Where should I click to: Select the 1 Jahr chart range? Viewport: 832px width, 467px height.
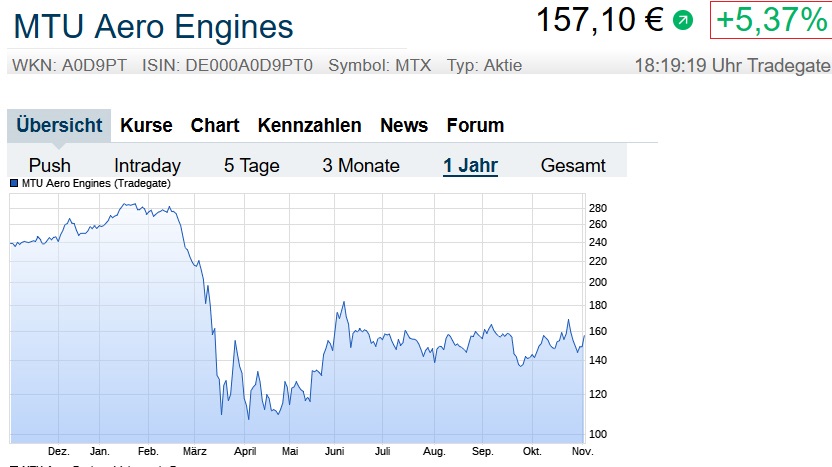(x=471, y=166)
